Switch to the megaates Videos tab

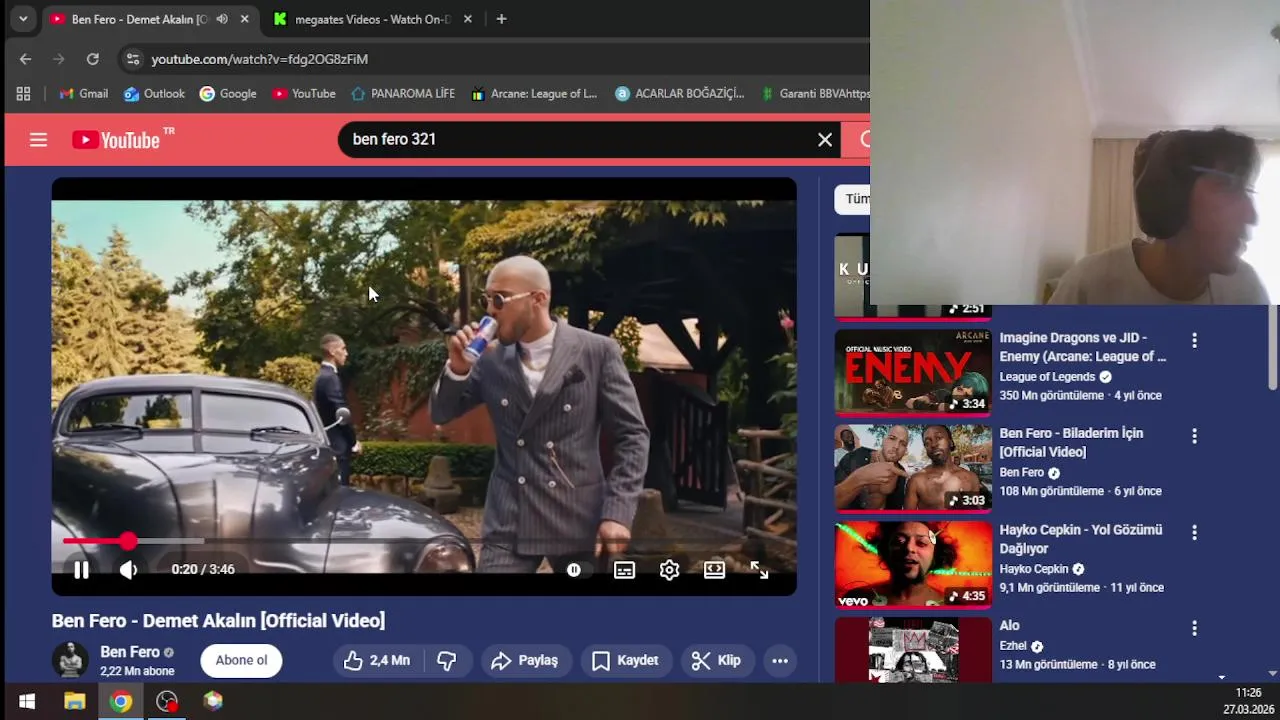[372, 19]
